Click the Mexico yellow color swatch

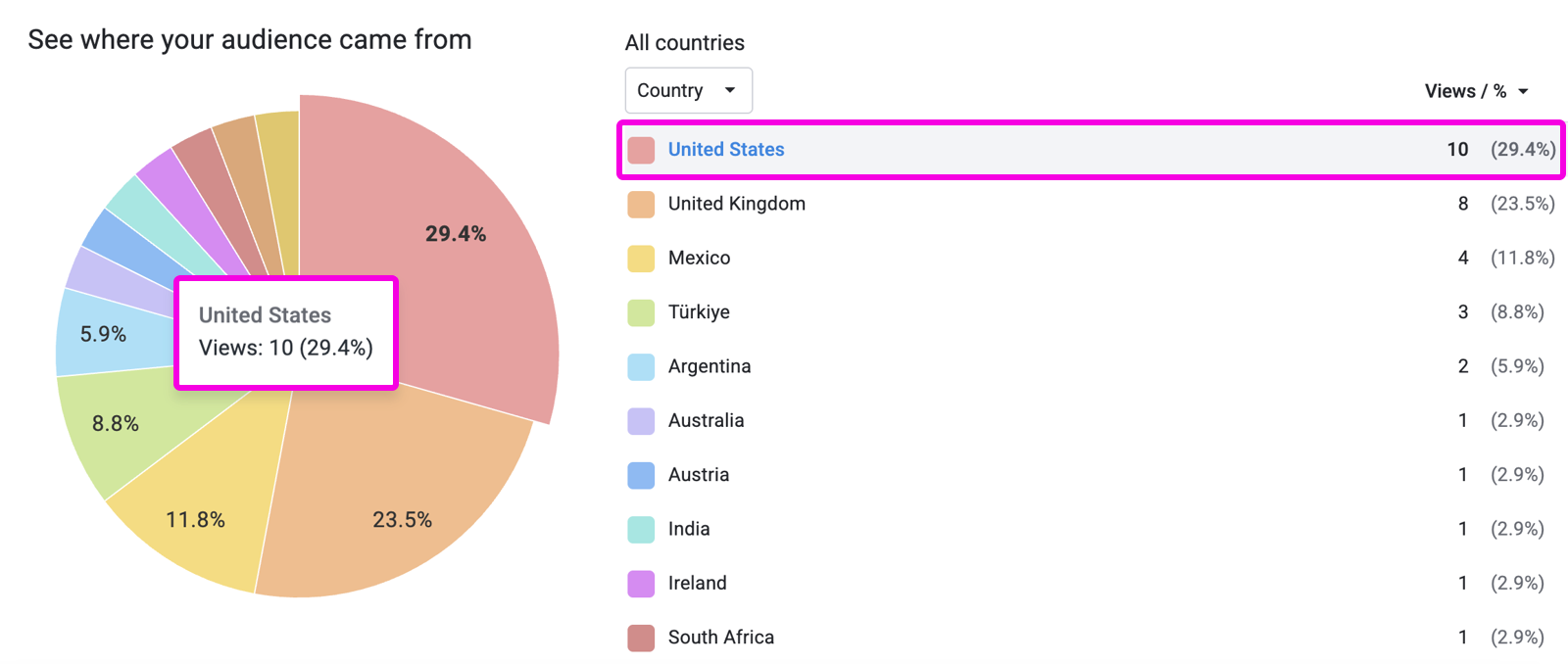(x=641, y=259)
